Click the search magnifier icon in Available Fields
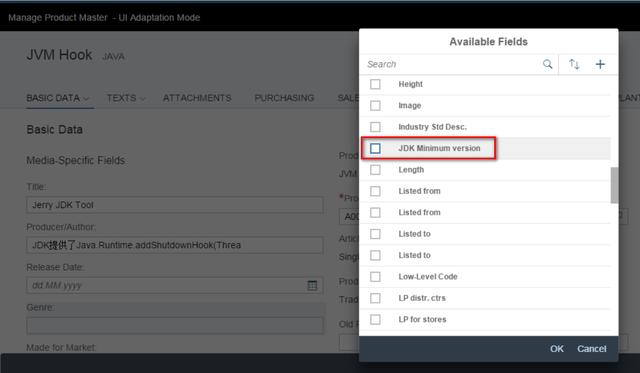This screenshot has width=640, height=373. point(547,64)
